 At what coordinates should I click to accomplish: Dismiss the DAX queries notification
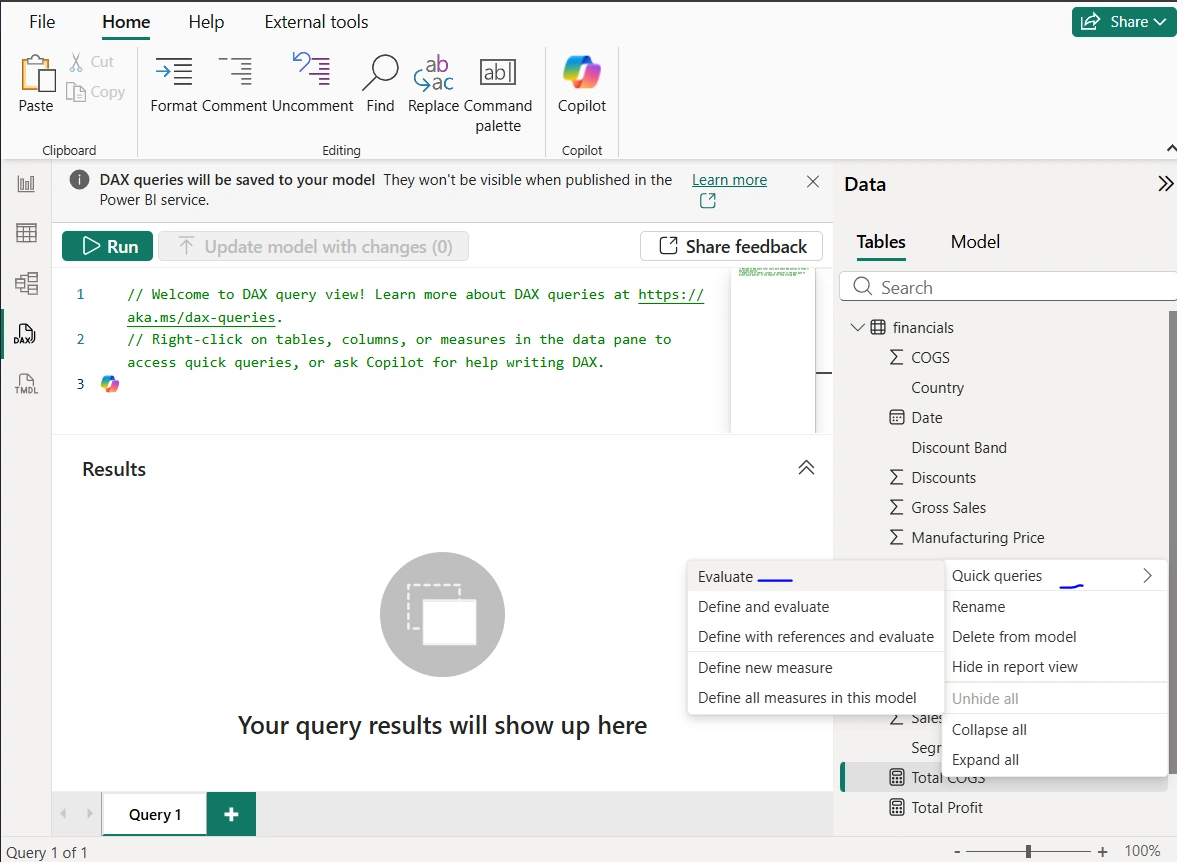click(x=812, y=182)
